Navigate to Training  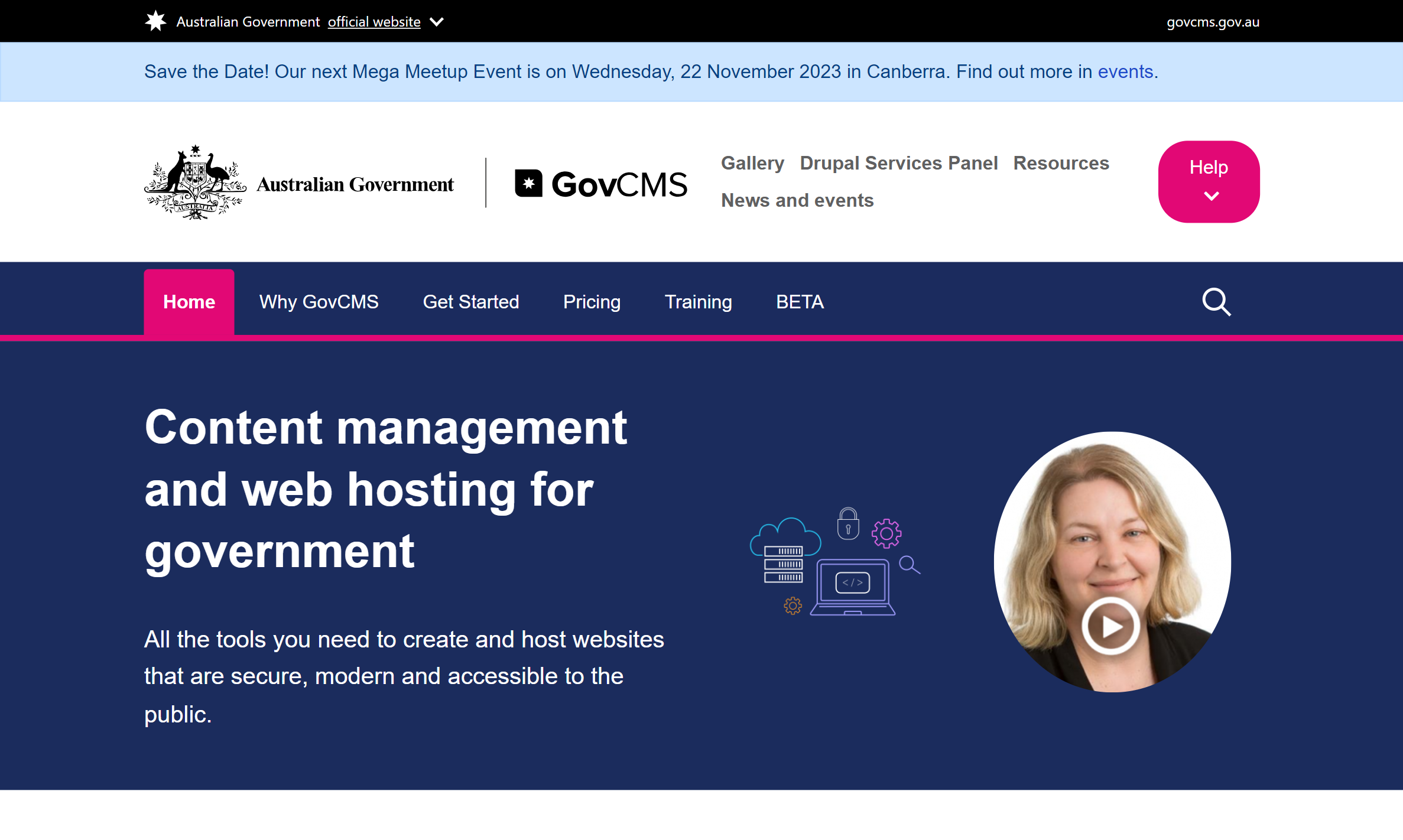[698, 302]
